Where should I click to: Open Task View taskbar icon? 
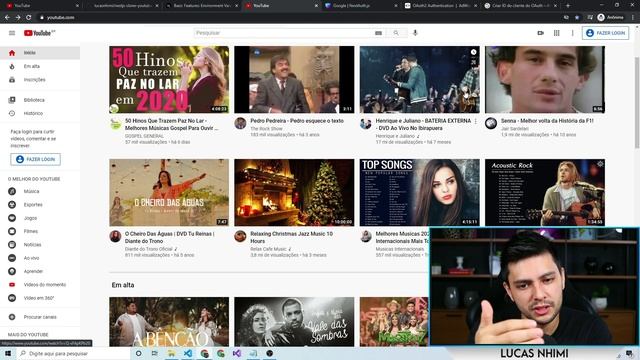point(155,353)
